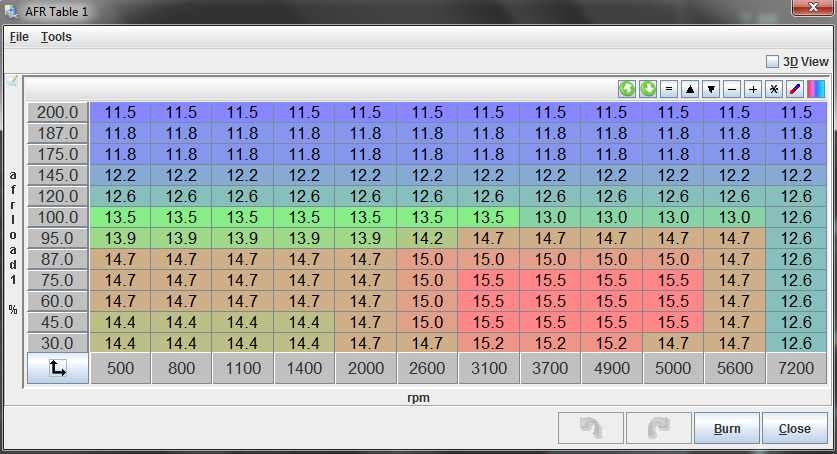Select the 500 rpm column header
This screenshot has height=454, width=837.
(121, 368)
